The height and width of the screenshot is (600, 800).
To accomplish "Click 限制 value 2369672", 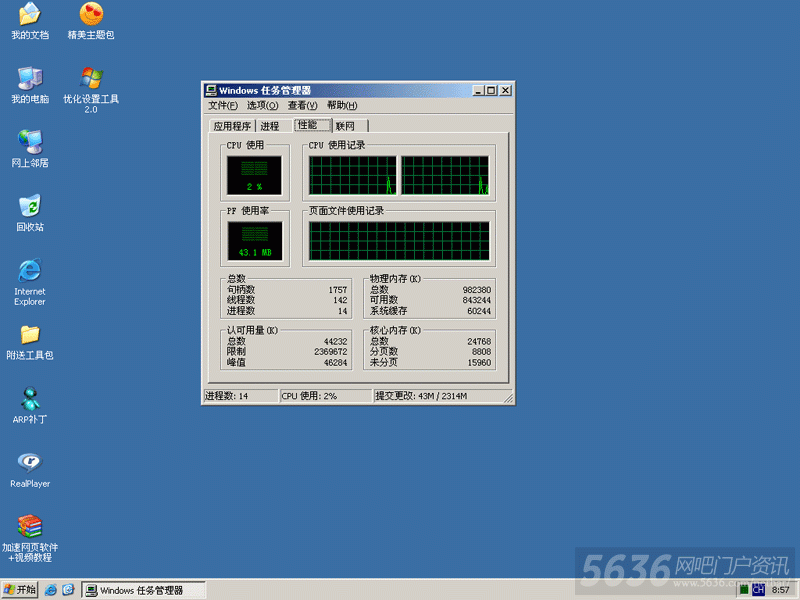I will tap(331, 352).
